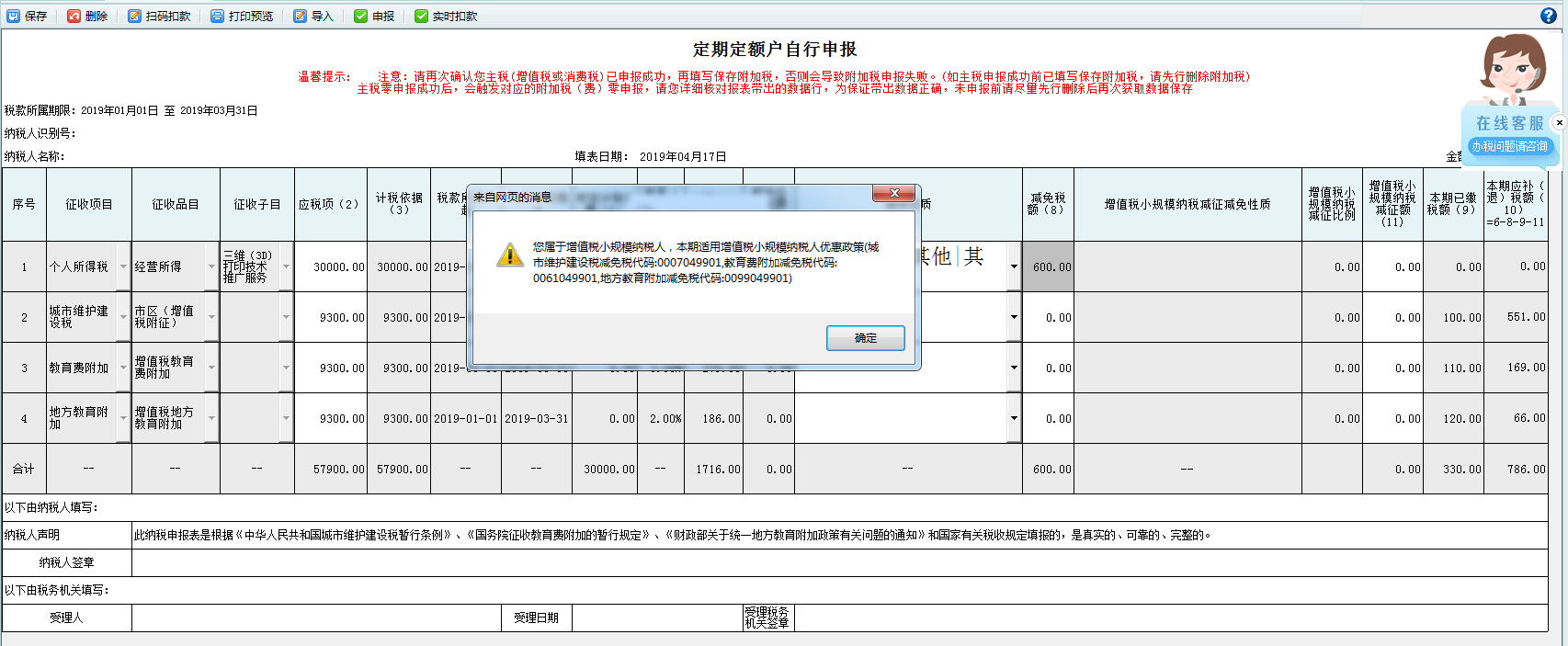Open 三维（3D）打印技术推广服务 子目 dropdown
This screenshot has width=1568, height=646.
click(286, 266)
